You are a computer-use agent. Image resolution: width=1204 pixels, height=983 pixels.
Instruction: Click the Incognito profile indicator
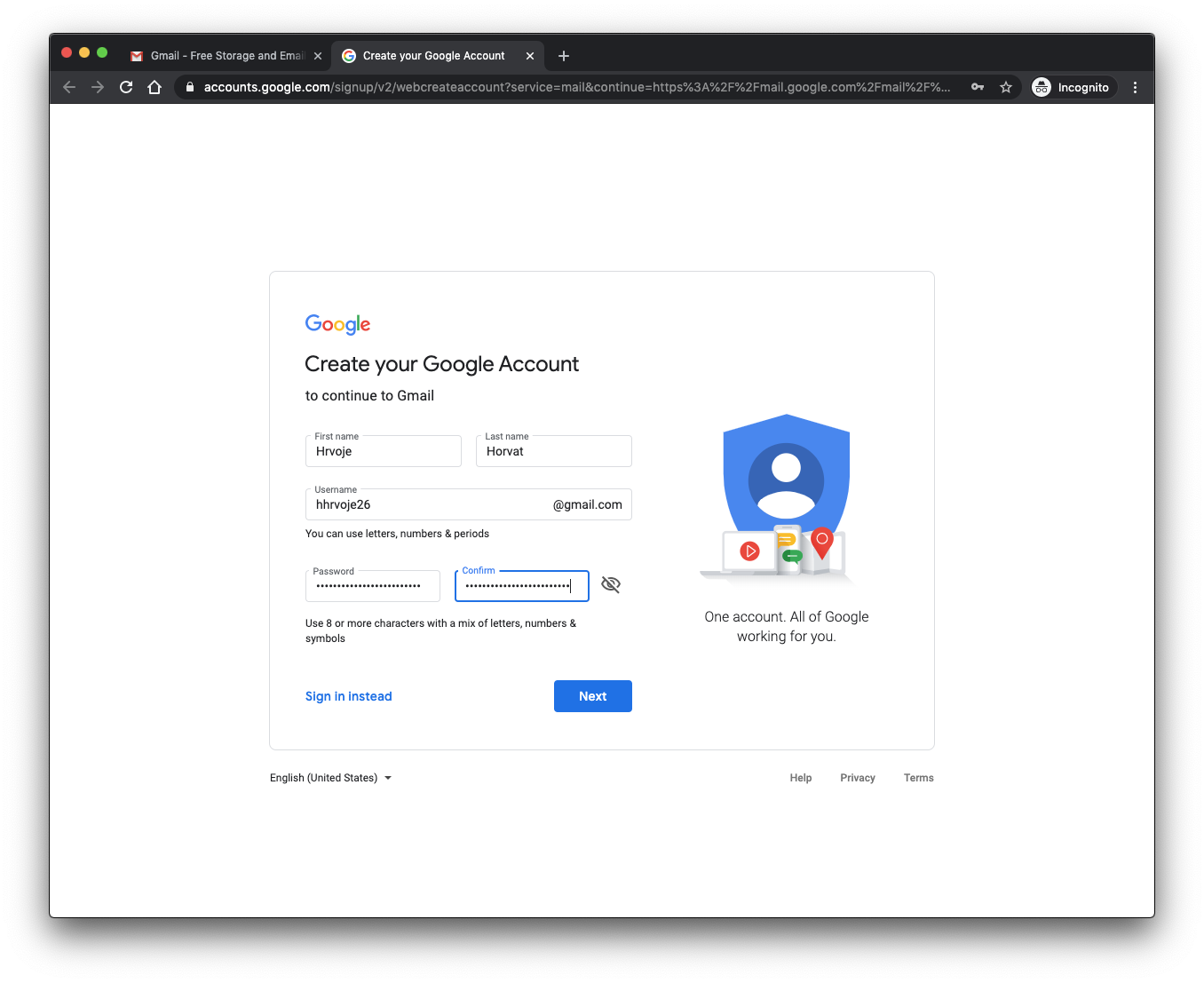pos(1072,87)
